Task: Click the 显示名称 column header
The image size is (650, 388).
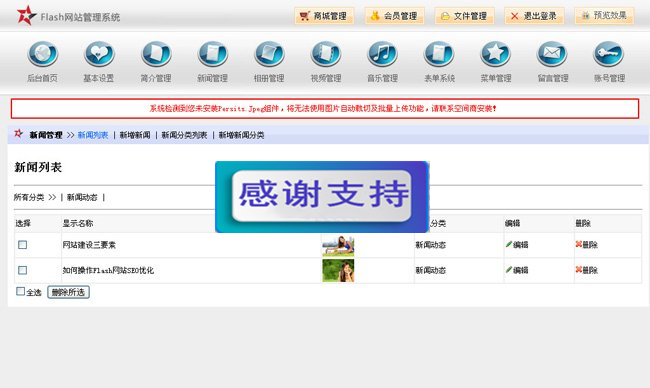Action: 78,223
